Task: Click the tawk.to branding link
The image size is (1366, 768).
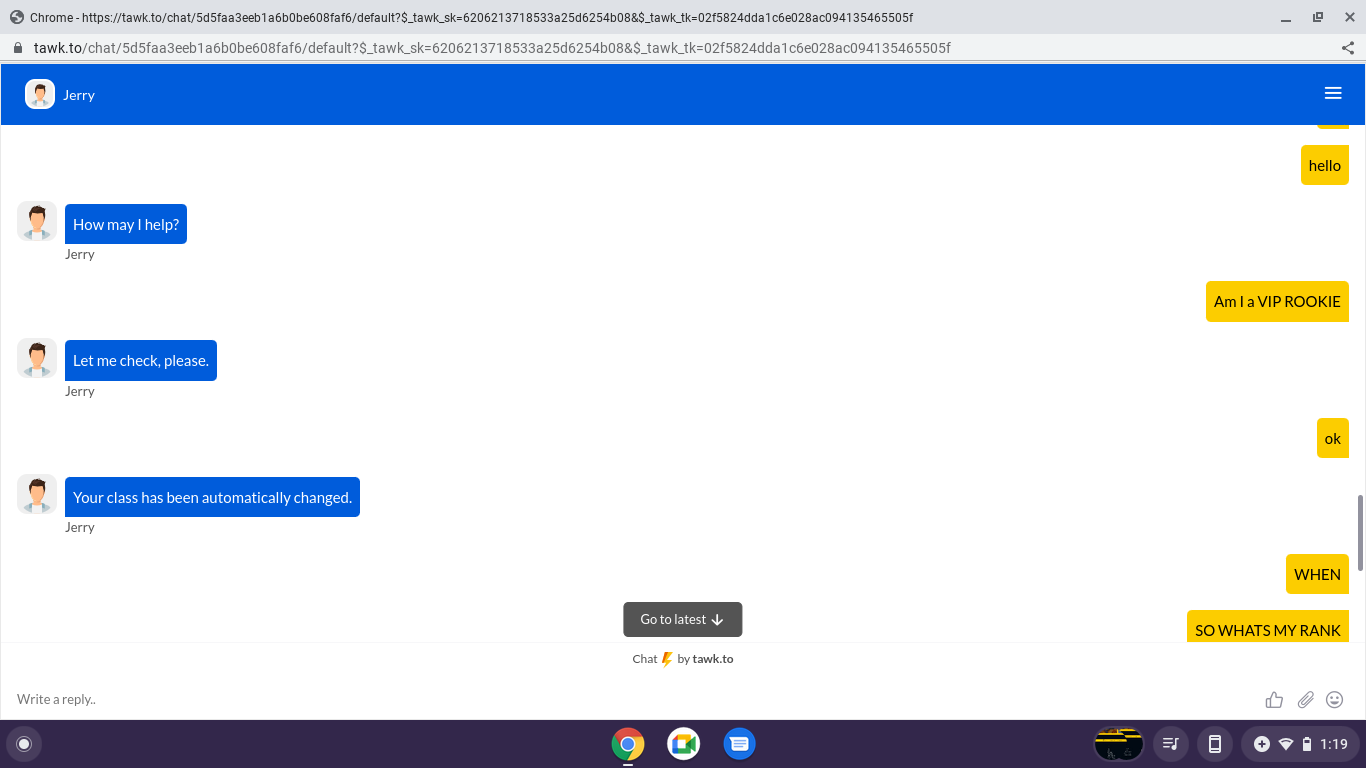Action: click(x=712, y=659)
